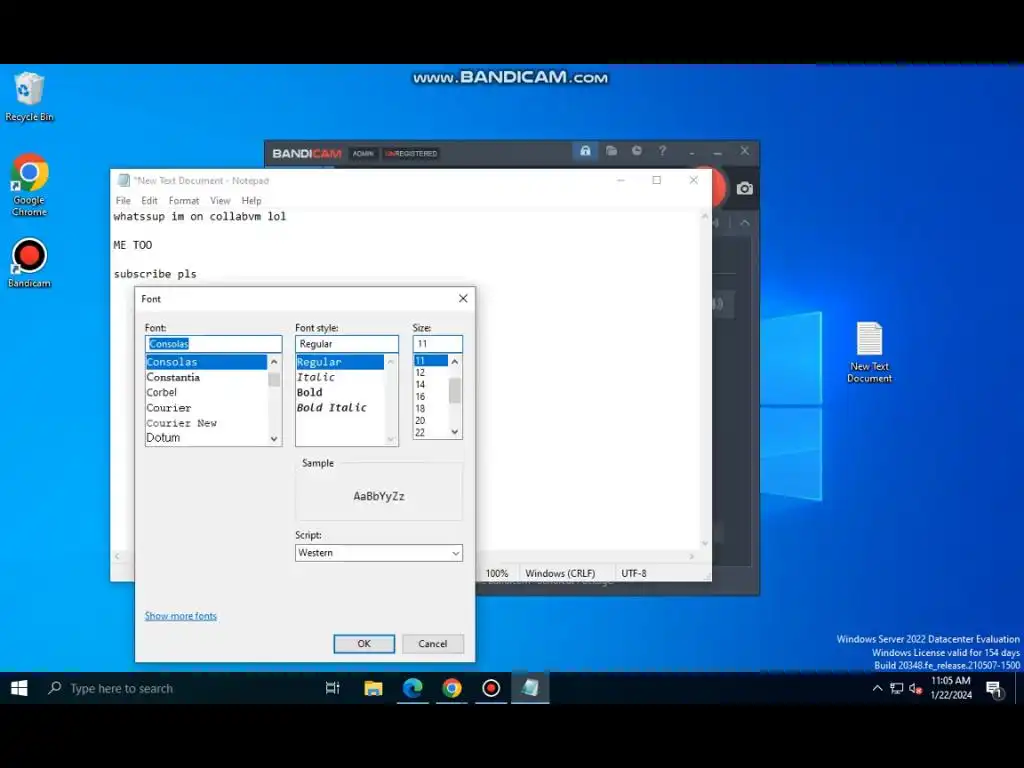The image size is (1024, 768).
Task: Choose Italic font style
Action: (x=340, y=377)
